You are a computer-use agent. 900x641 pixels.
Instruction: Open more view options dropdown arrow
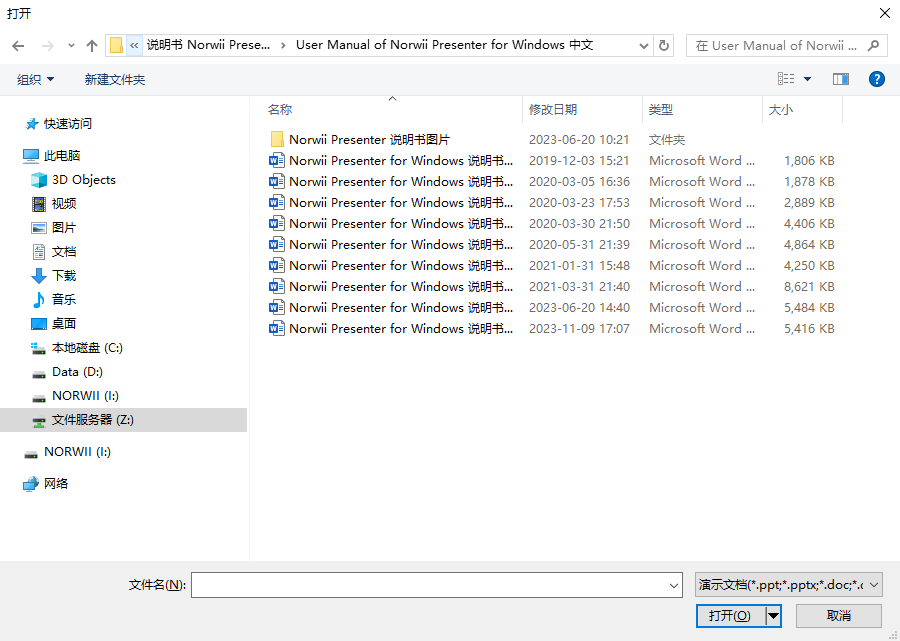click(808, 79)
